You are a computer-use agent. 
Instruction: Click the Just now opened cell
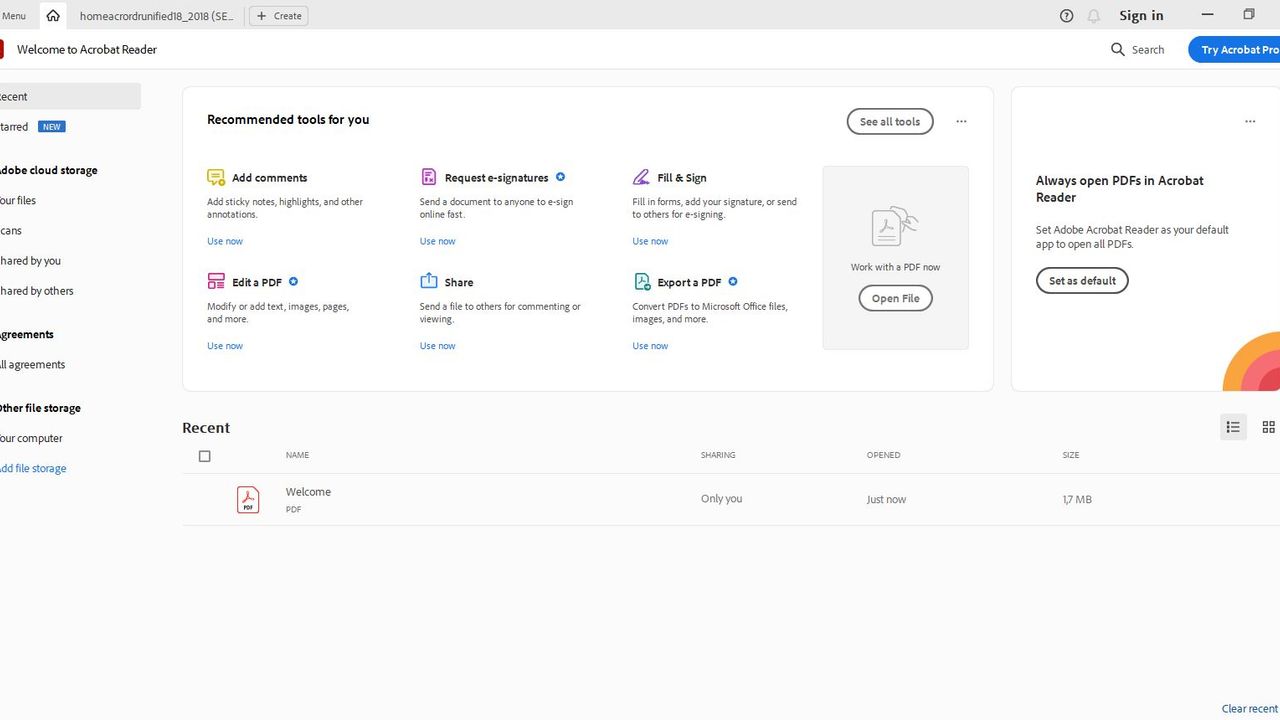coord(886,499)
